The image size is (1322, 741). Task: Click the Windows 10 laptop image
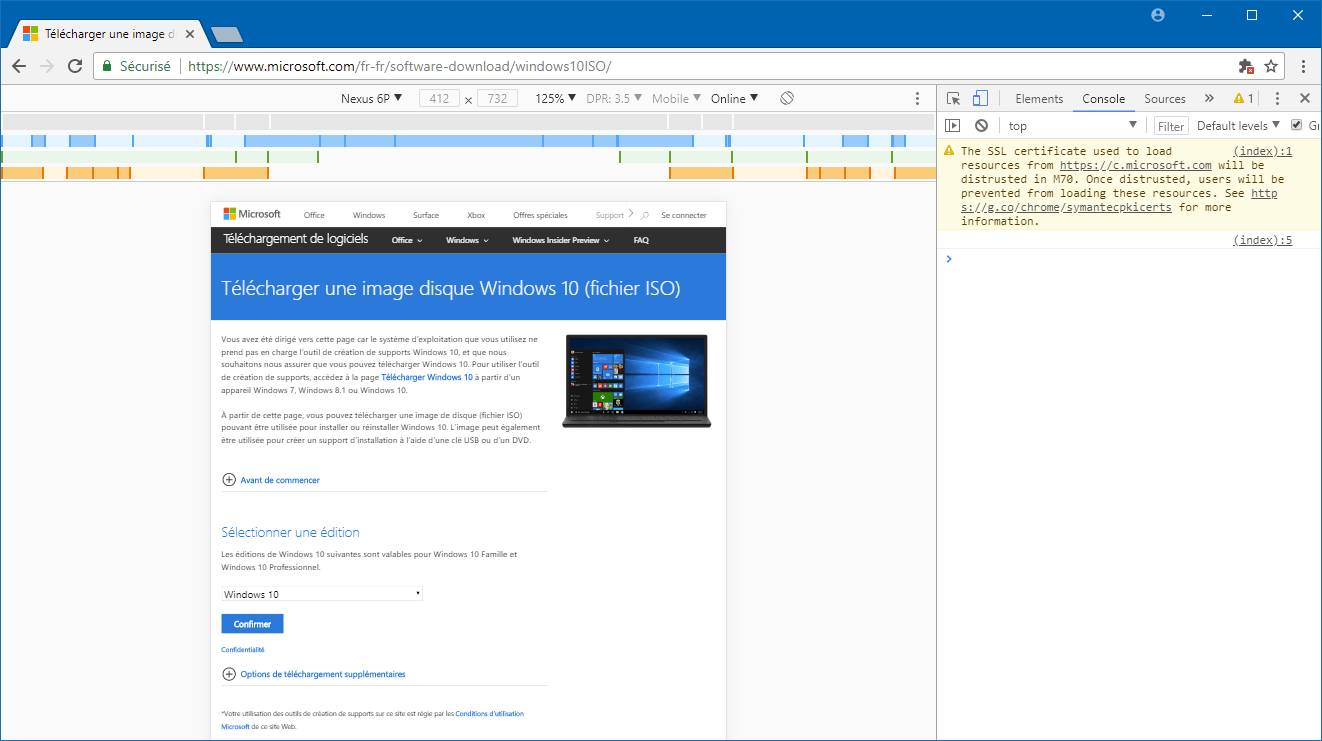coord(636,381)
